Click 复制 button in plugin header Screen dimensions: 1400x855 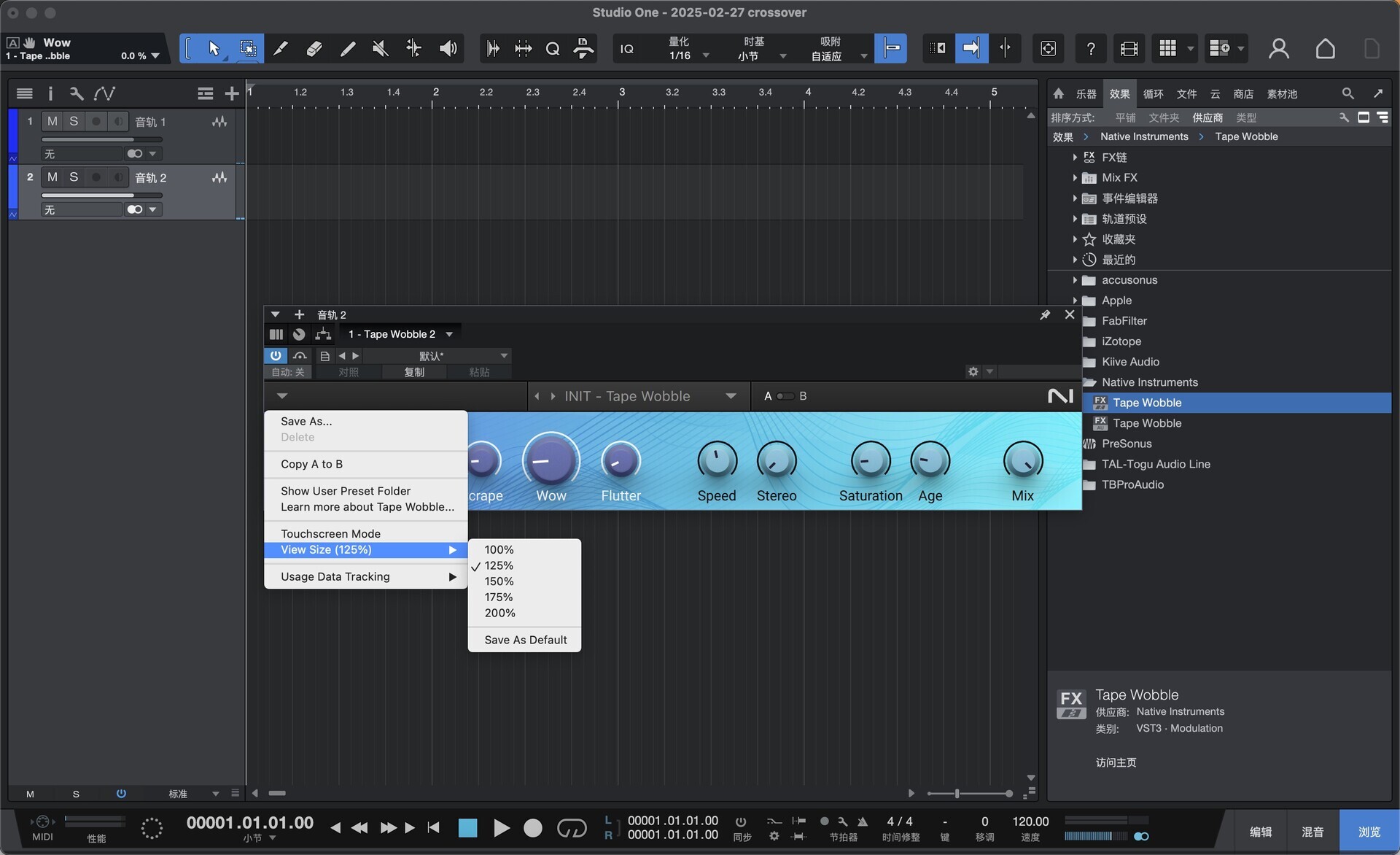click(414, 372)
